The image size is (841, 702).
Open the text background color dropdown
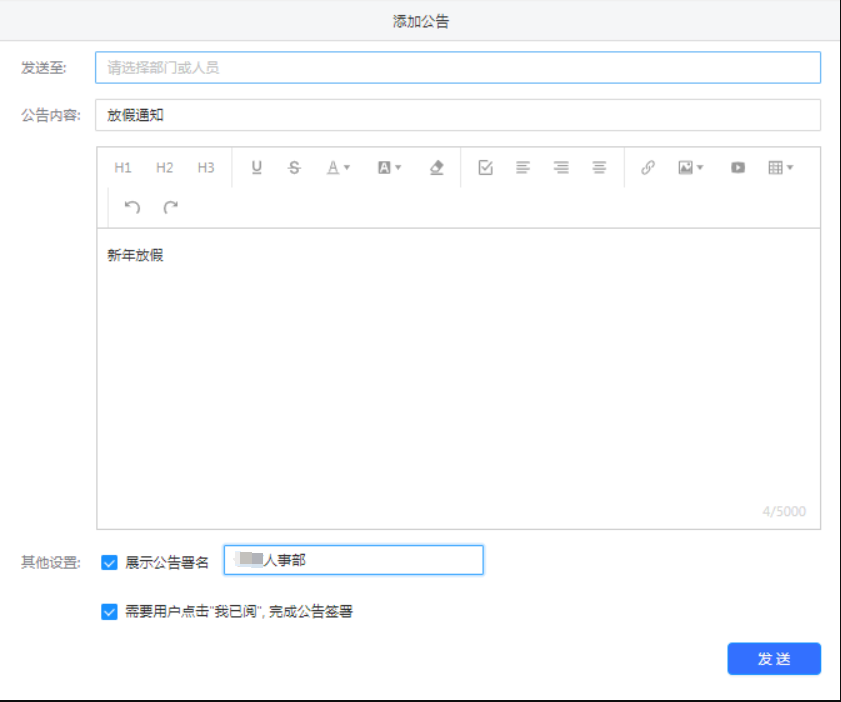pos(389,168)
